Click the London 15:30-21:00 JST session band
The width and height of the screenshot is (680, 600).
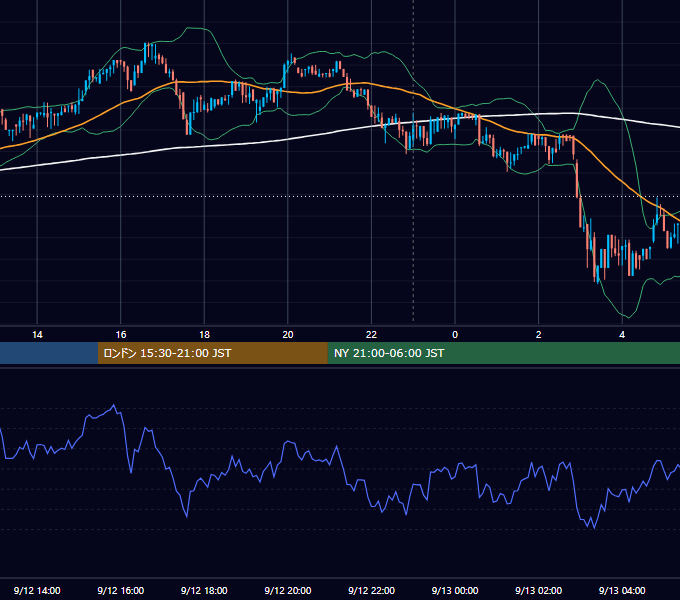212,353
